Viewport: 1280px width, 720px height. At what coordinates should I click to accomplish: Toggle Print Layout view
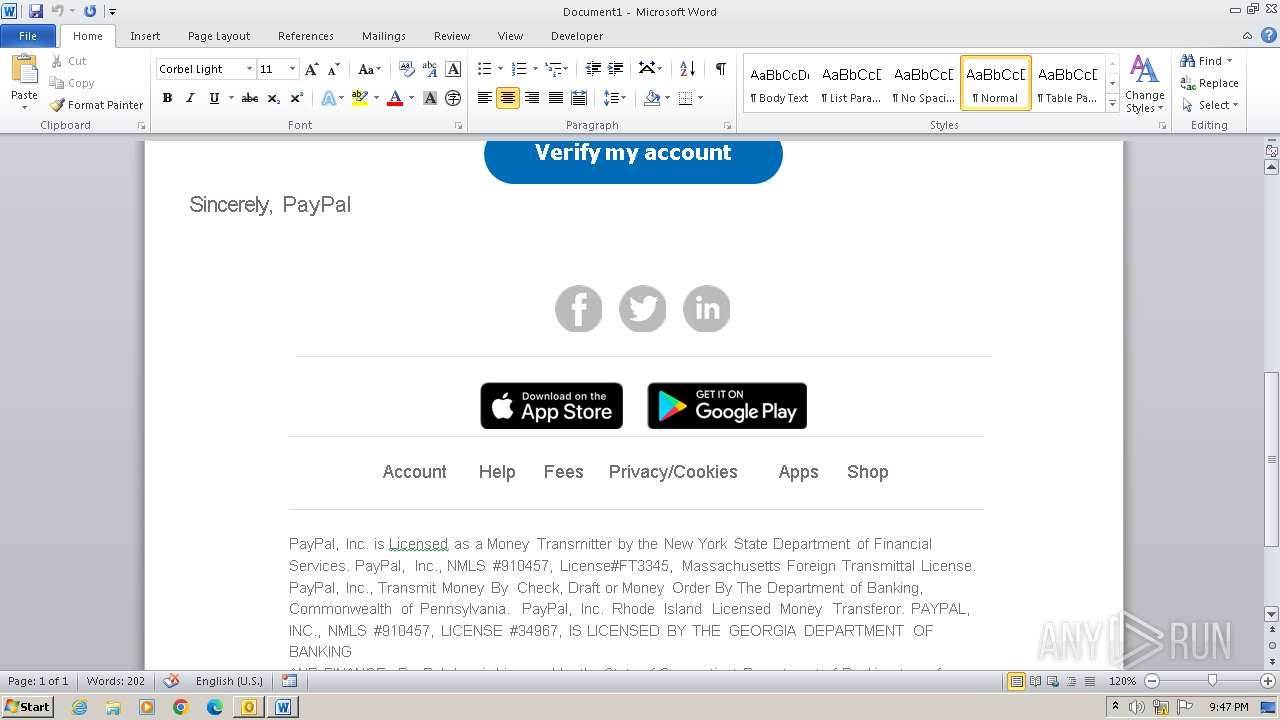tap(1017, 681)
